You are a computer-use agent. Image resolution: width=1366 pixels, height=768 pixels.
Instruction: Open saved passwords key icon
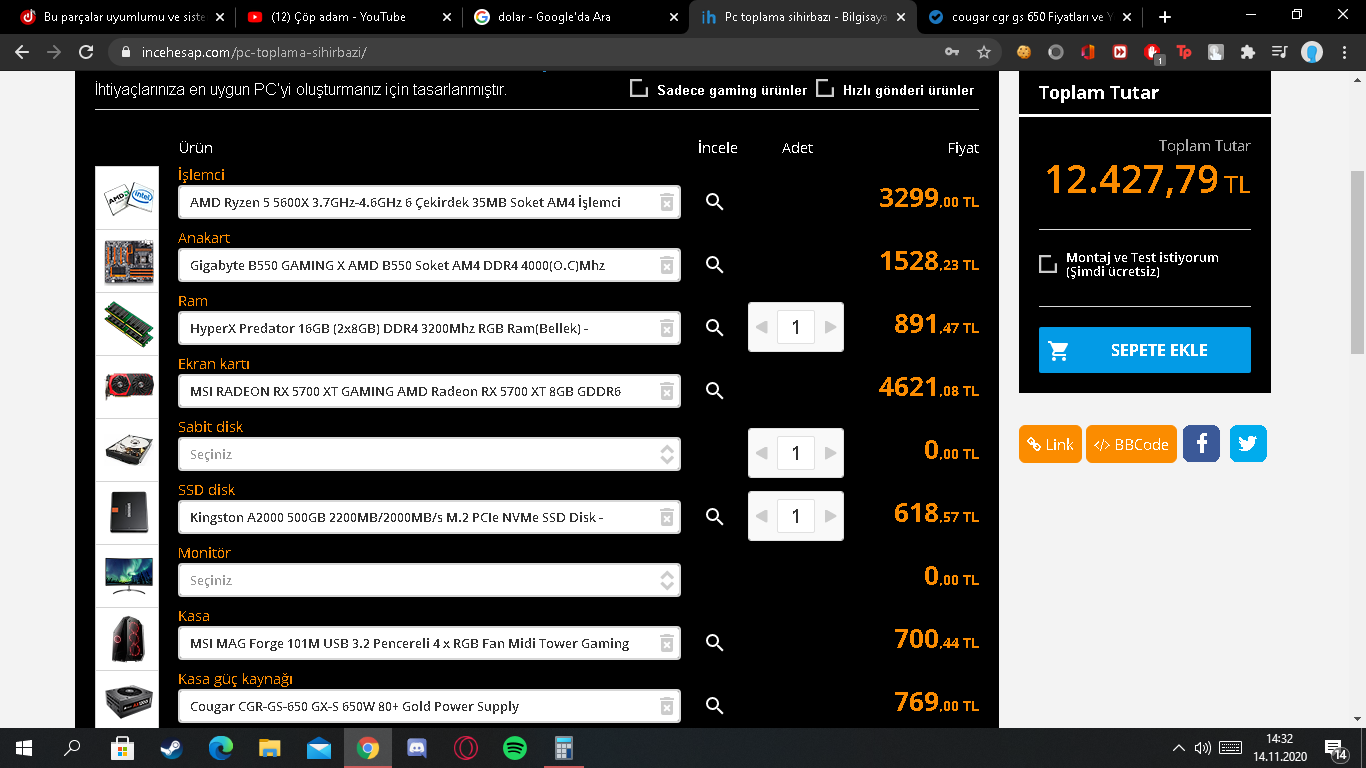click(952, 52)
